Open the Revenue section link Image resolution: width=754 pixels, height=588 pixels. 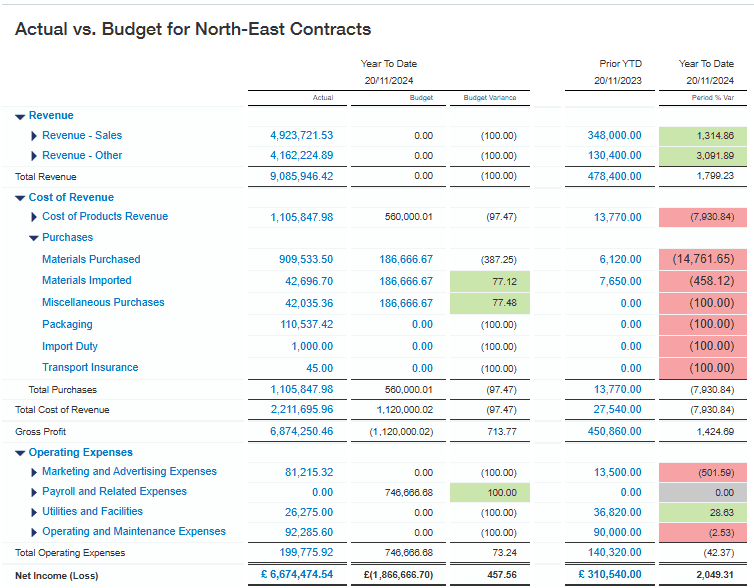coord(51,115)
